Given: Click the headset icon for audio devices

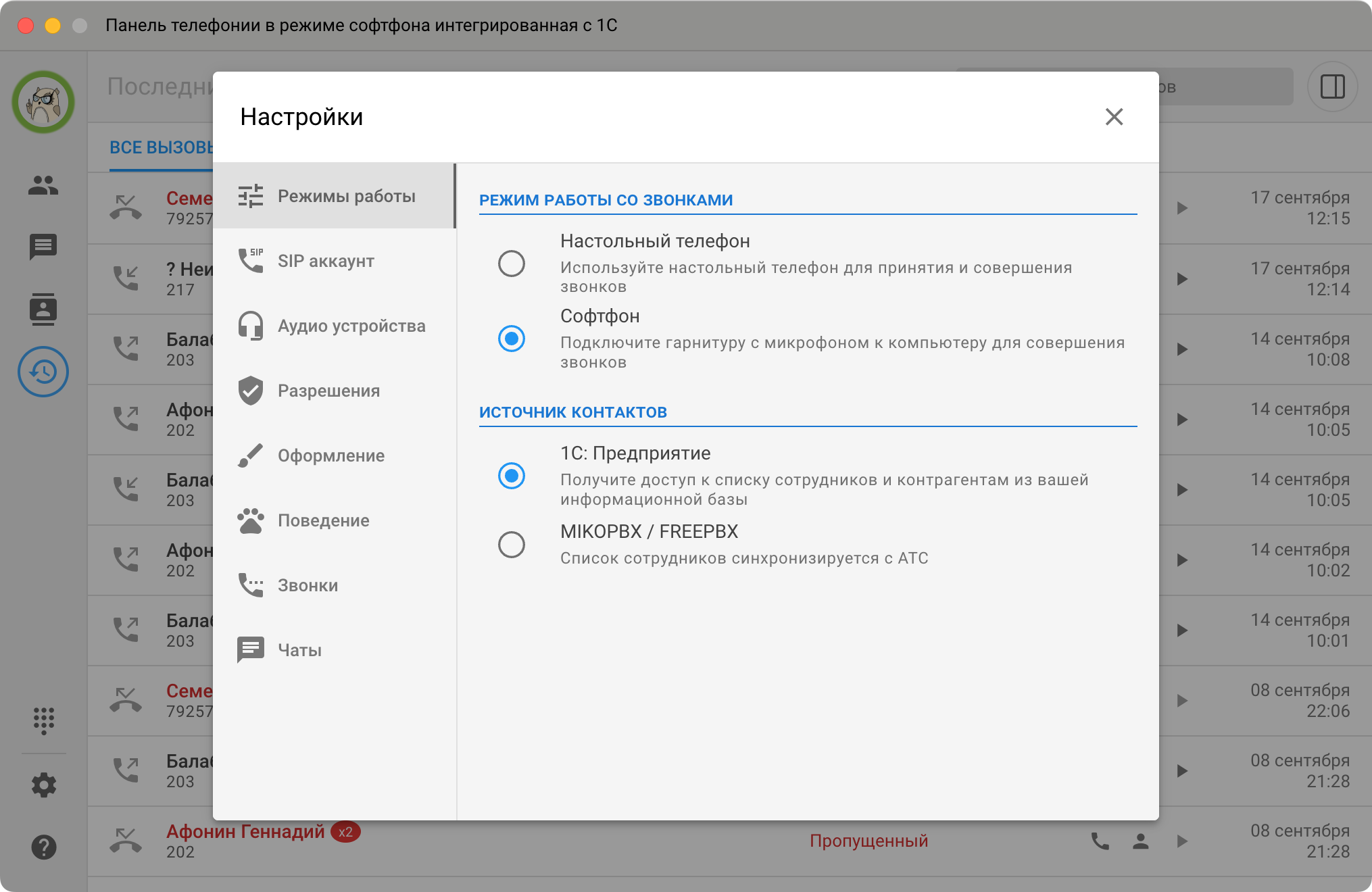Looking at the screenshot, I should click(x=251, y=326).
